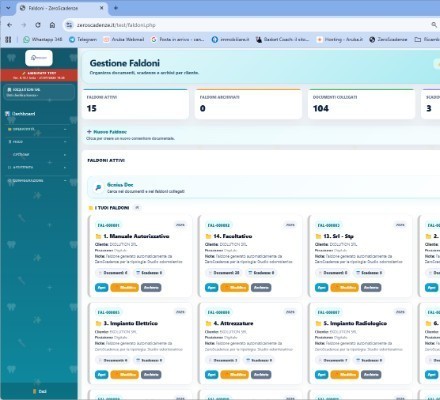Open the client selector box under the red banner

39,92
